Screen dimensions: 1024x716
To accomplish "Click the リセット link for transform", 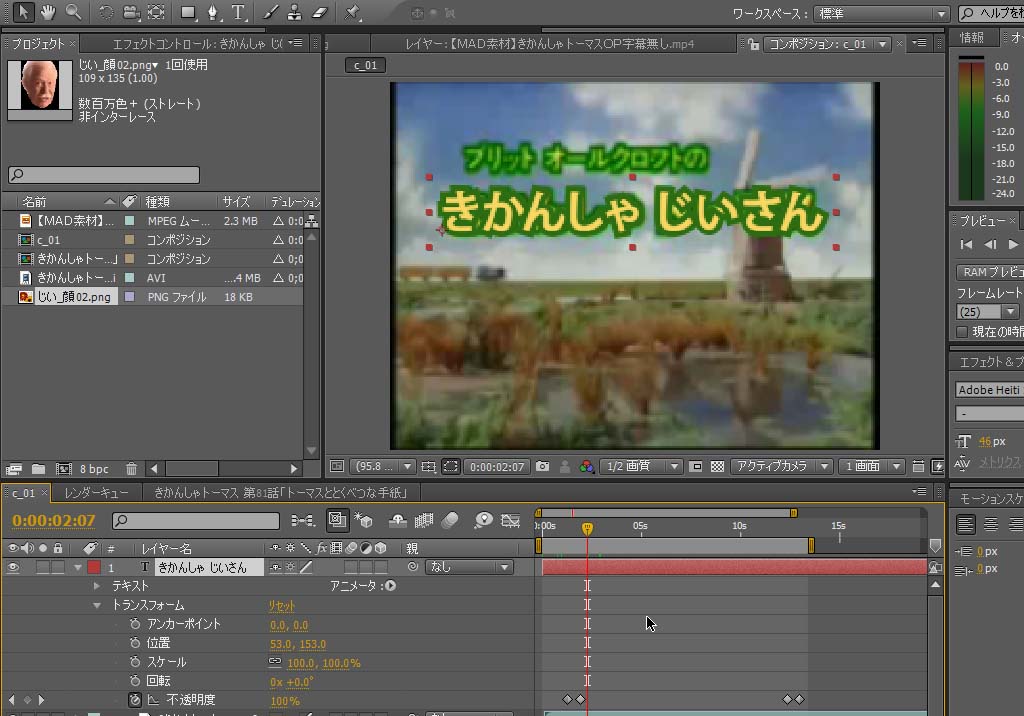I will pos(281,606).
